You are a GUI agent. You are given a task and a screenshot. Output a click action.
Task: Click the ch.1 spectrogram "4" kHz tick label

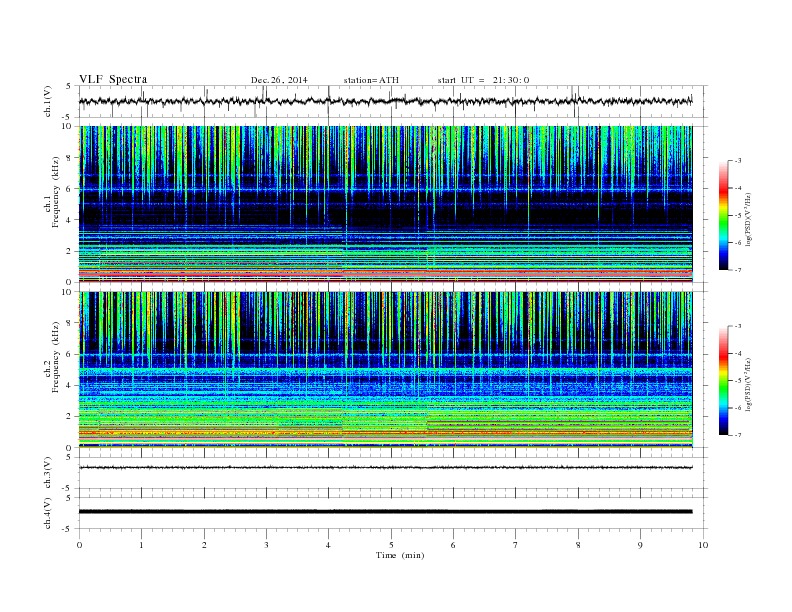69,220
